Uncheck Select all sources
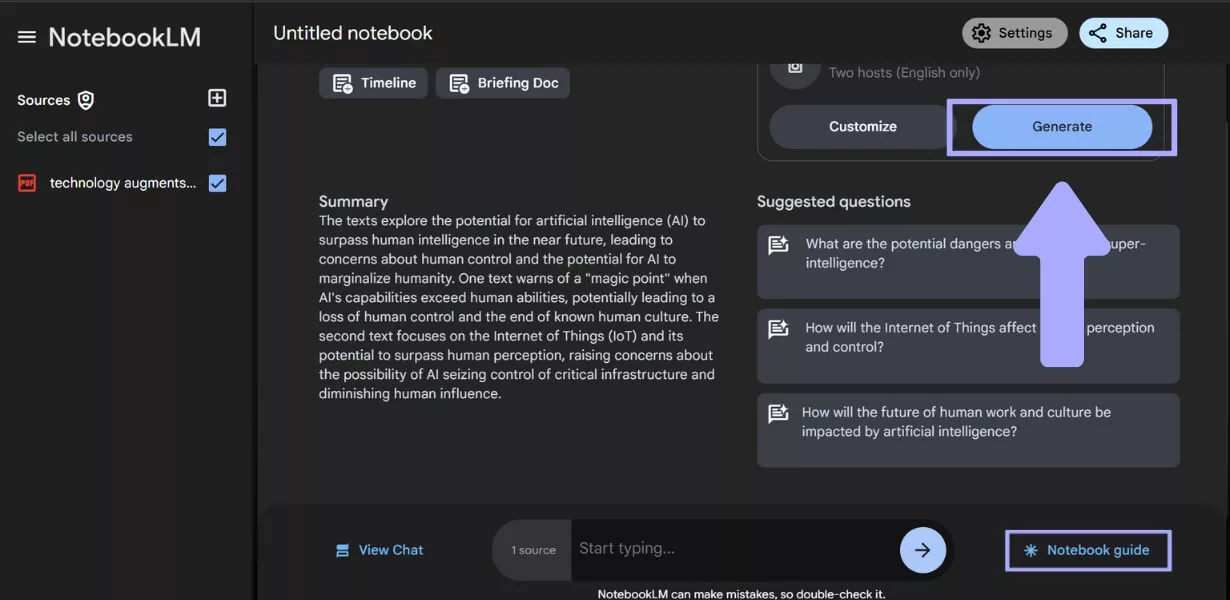This screenshot has width=1230, height=600. (217, 137)
